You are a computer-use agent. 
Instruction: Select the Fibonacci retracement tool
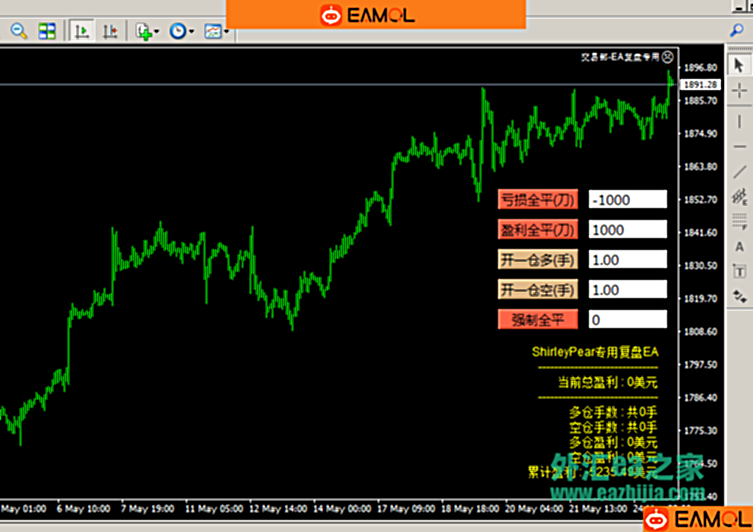point(740,221)
